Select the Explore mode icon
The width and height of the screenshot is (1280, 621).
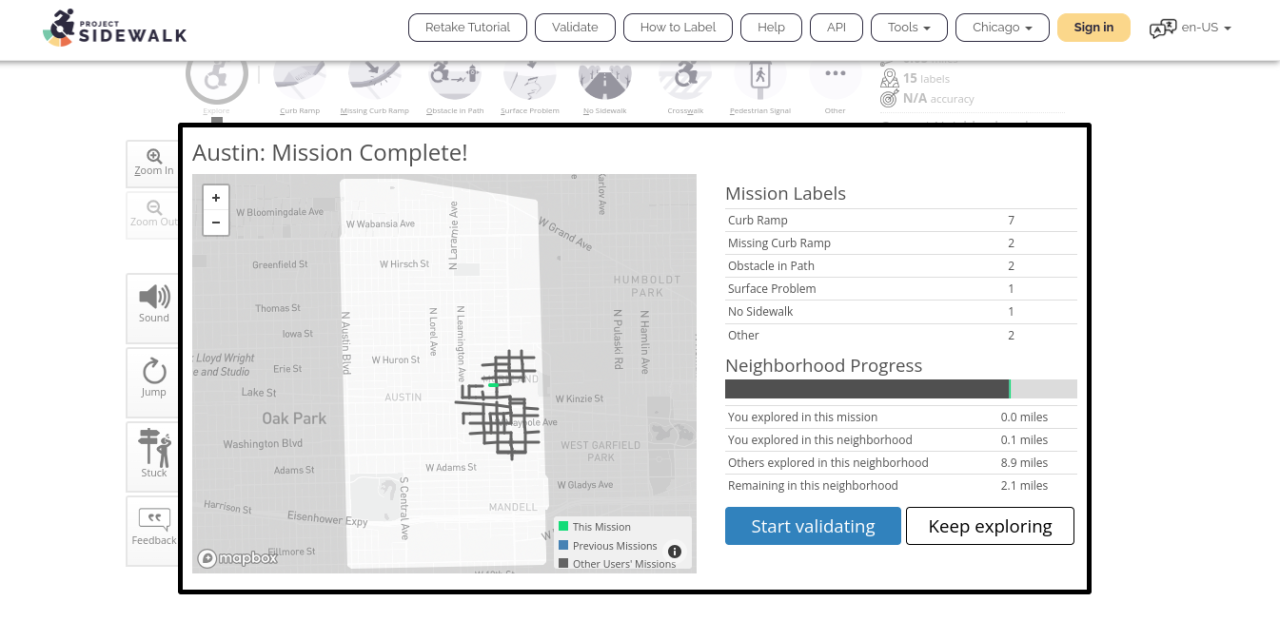(216, 76)
